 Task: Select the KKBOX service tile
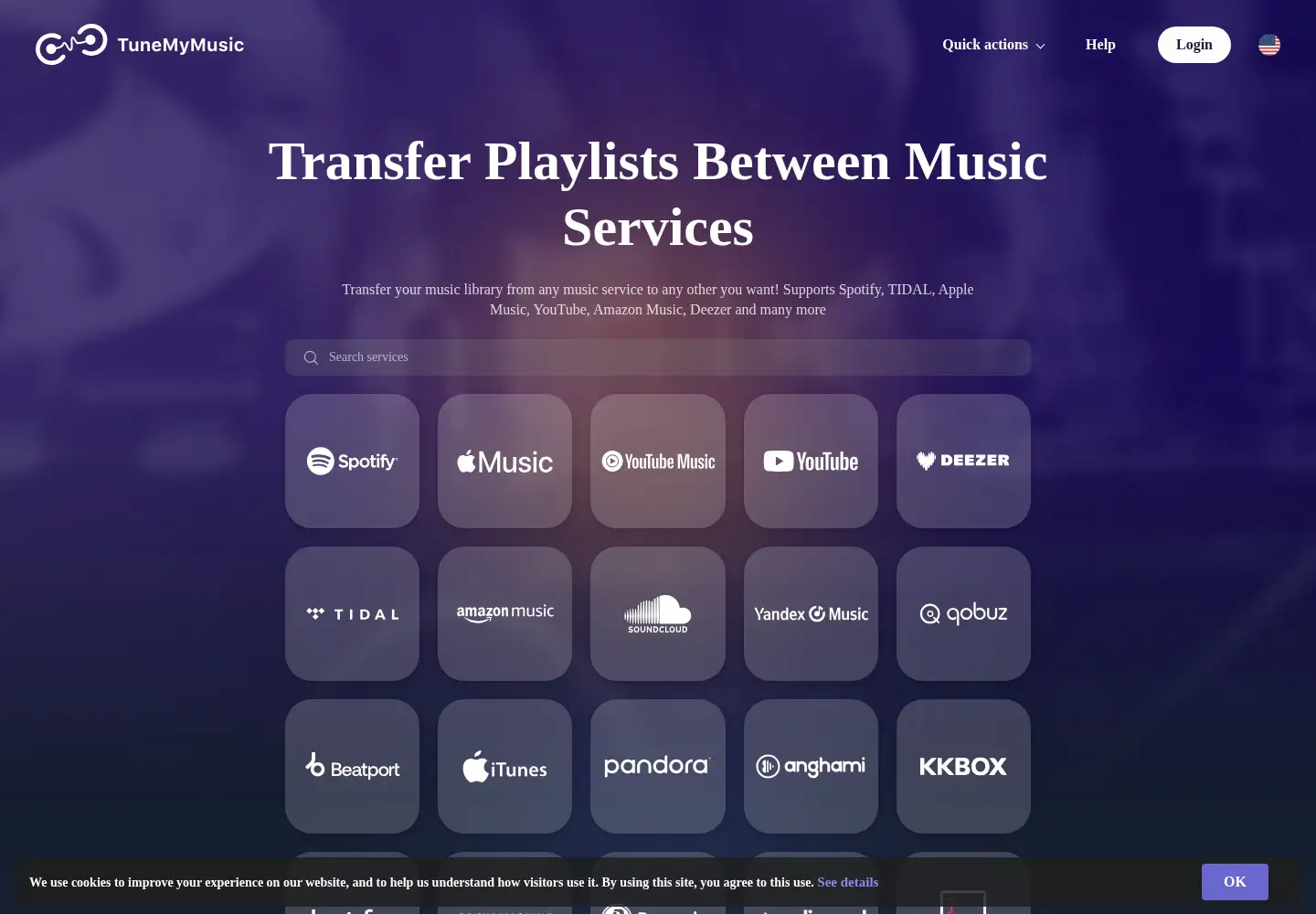click(963, 766)
